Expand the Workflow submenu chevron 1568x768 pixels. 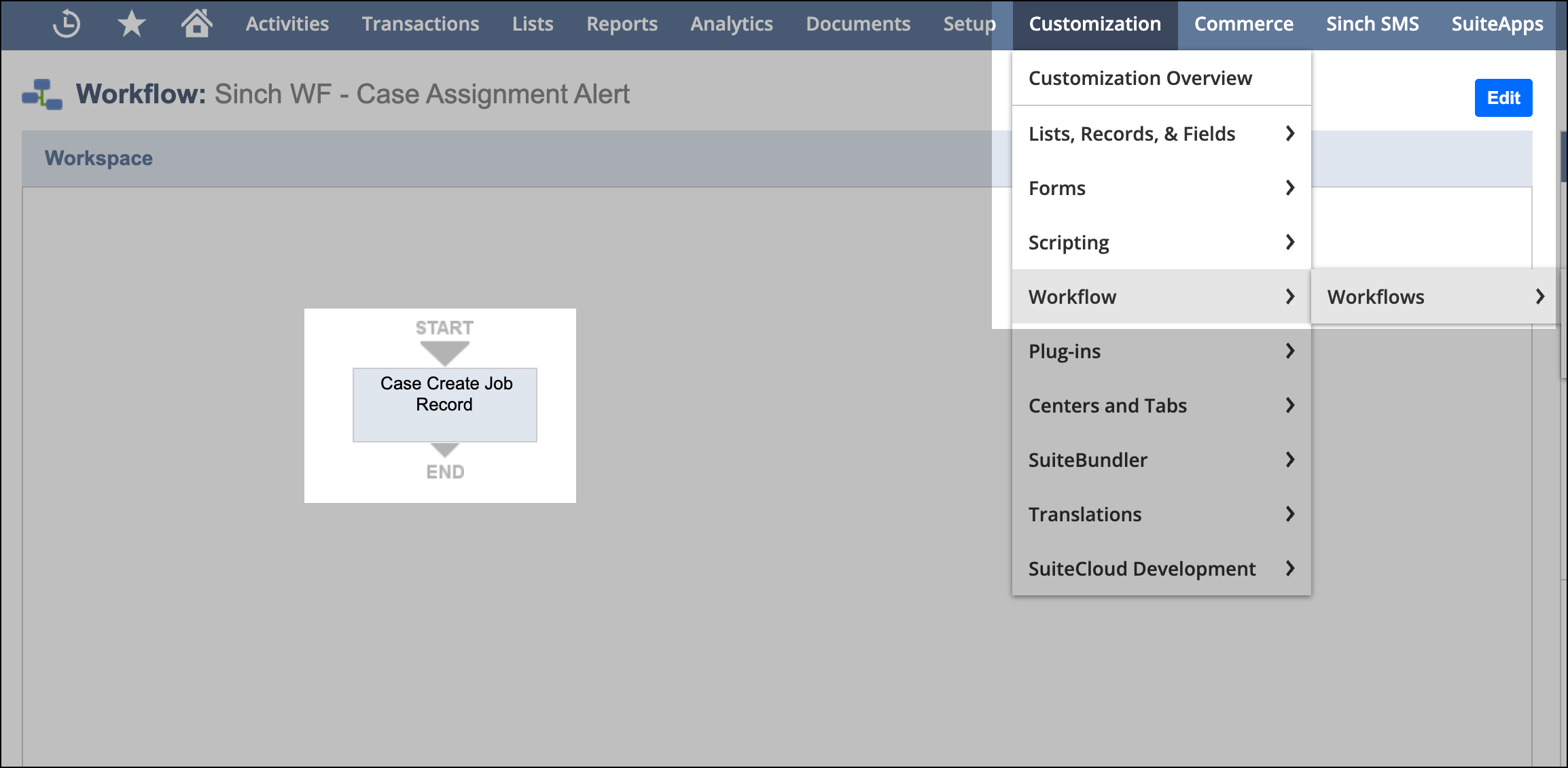pyautogui.click(x=1290, y=296)
